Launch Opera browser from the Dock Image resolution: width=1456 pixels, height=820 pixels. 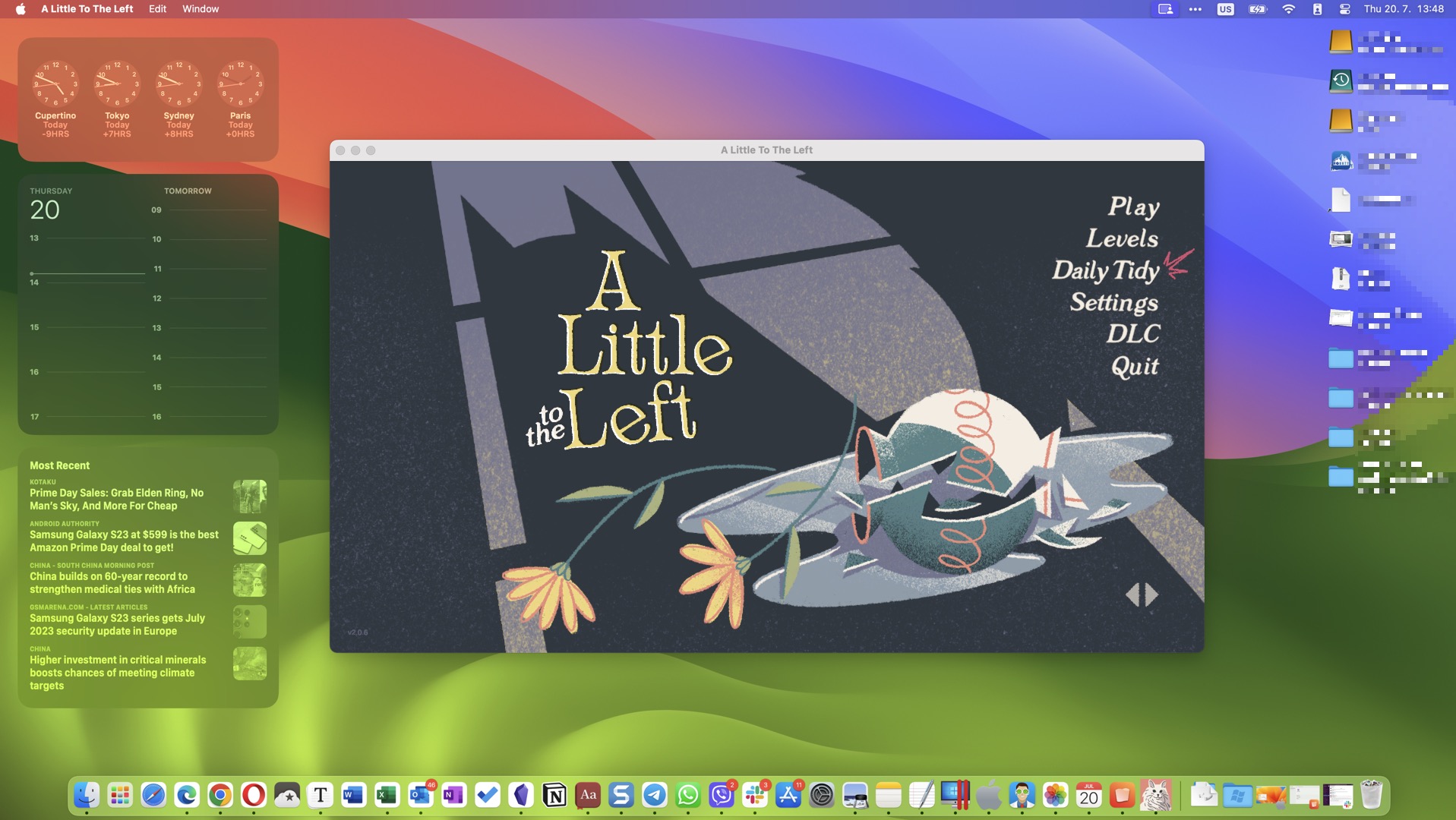(254, 795)
